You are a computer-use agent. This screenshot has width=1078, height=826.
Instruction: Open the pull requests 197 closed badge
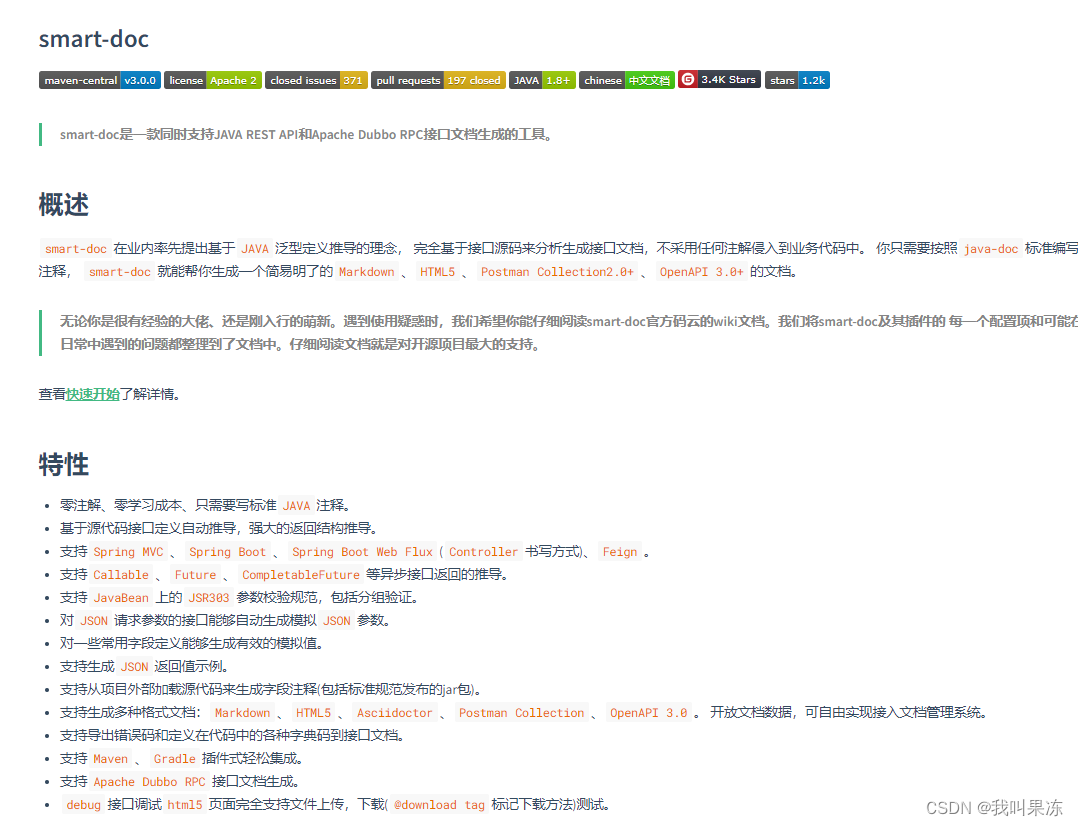click(x=438, y=80)
